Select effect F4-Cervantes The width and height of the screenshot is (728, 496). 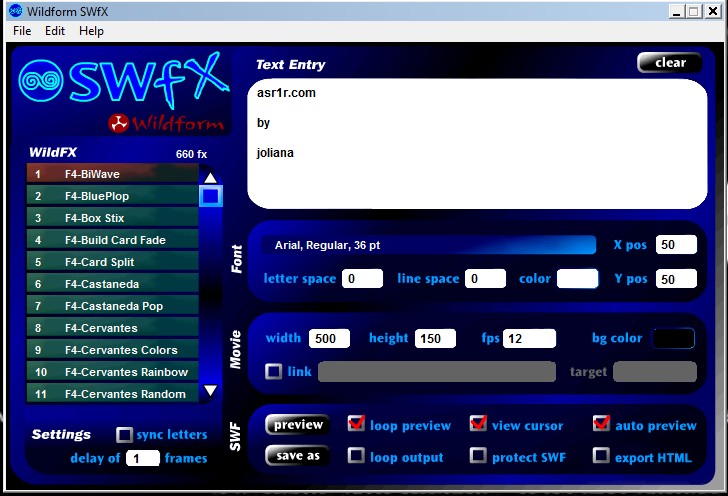pyautogui.click(x=112, y=328)
